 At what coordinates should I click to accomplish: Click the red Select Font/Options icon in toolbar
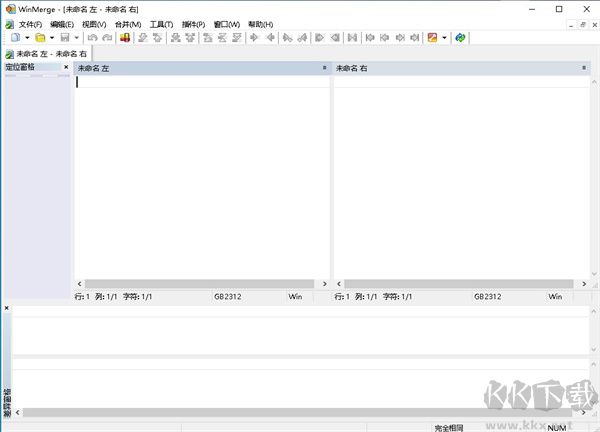point(125,38)
